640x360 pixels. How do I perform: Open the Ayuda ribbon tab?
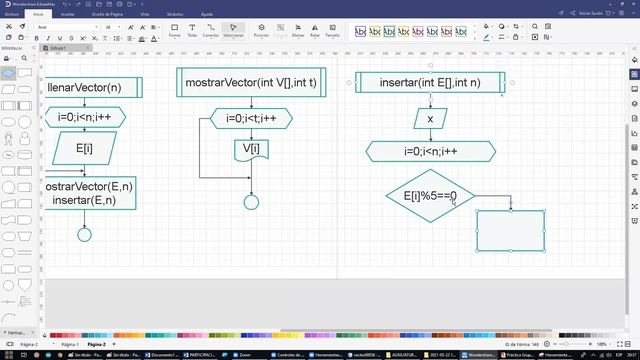coord(207,14)
